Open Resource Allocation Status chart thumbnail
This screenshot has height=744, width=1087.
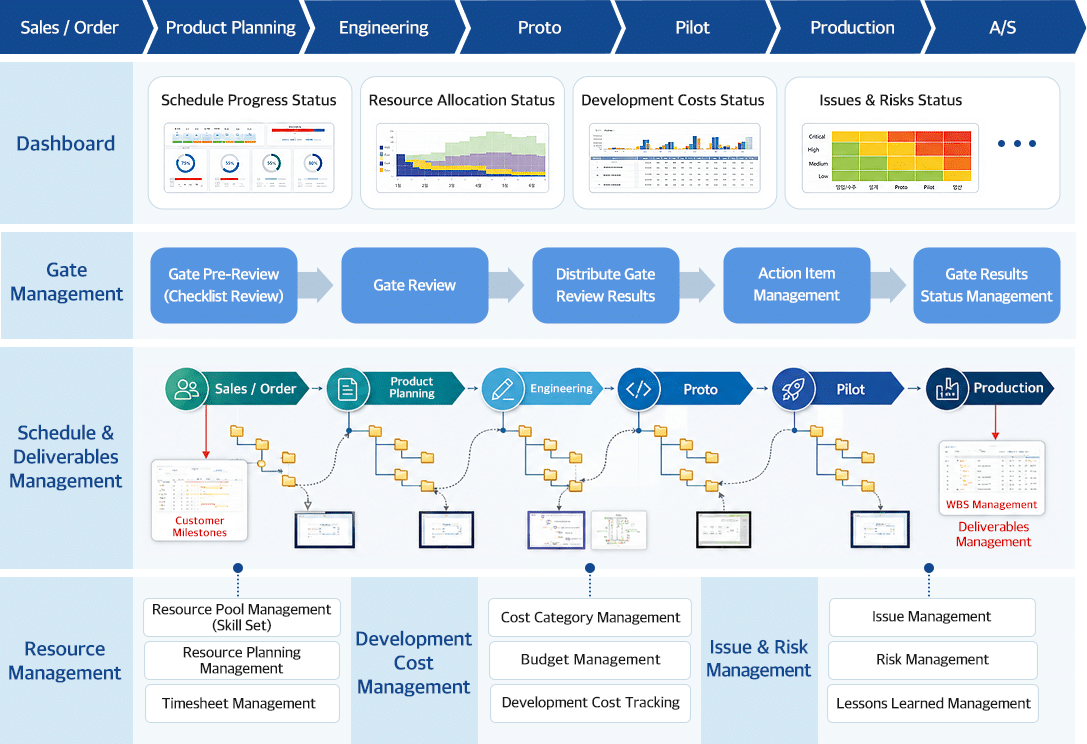(462, 158)
